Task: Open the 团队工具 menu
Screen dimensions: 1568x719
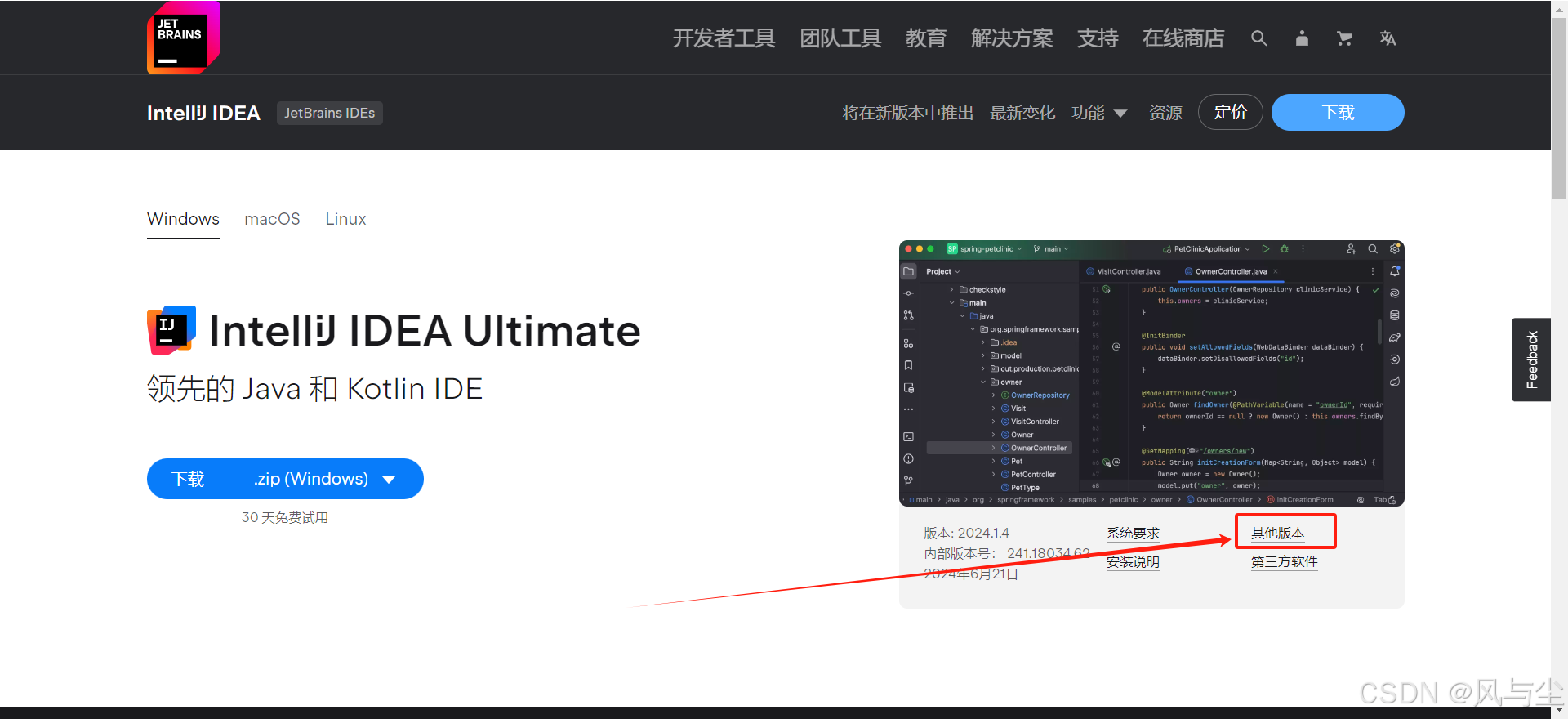Action: pyautogui.click(x=840, y=38)
